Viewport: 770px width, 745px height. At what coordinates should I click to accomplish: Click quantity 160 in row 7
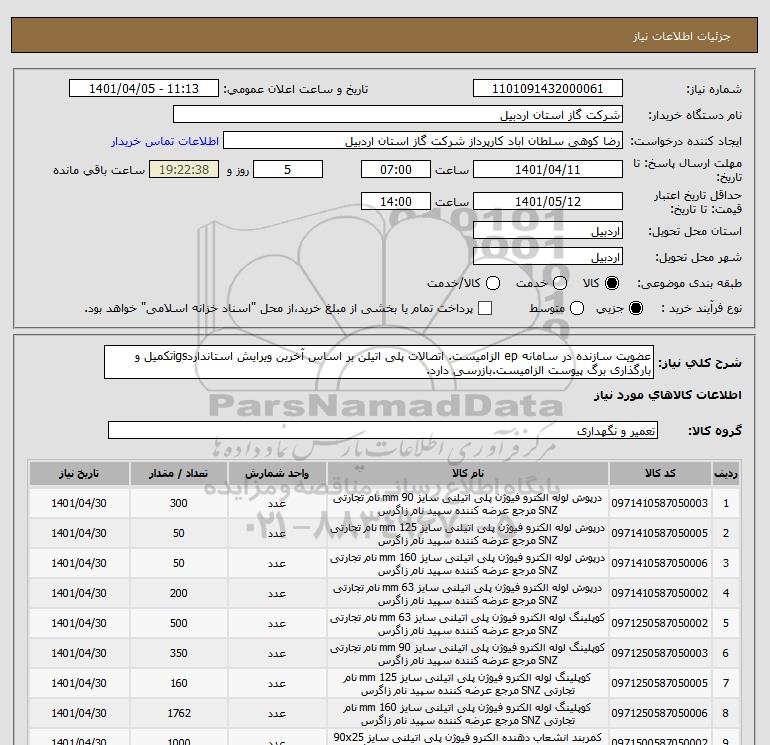(179, 683)
